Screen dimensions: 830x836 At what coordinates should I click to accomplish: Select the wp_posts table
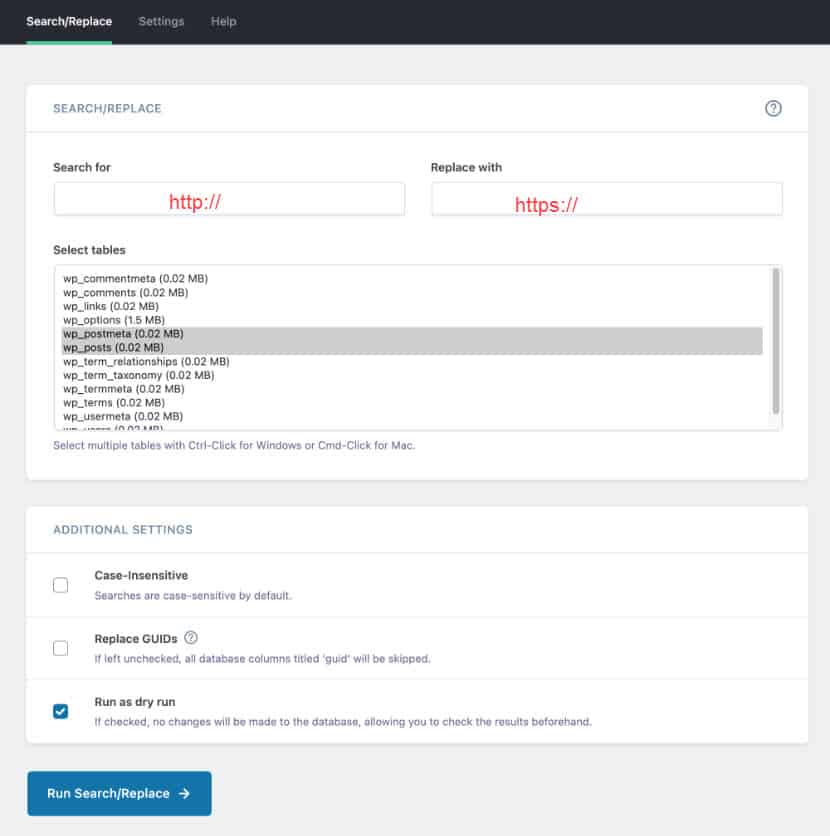point(412,348)
